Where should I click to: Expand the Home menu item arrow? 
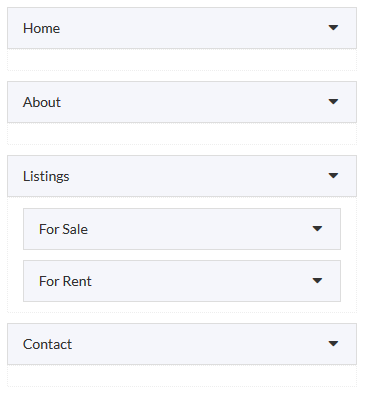point(333,28)
